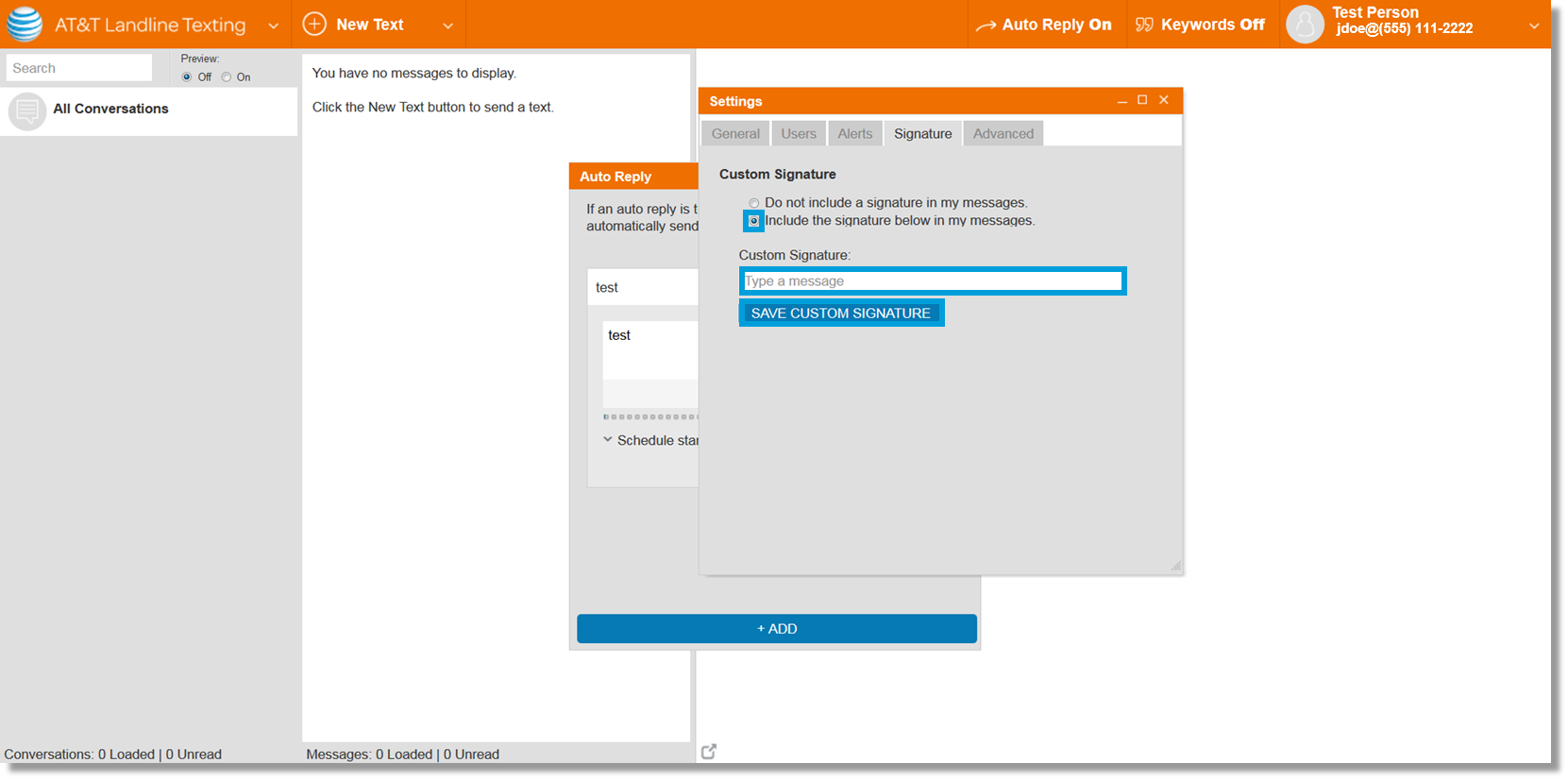Select 'Do not include a signature' radio
Image resolution: width=1568 pixels, height=780 pixels.
click(x=754, y=203)
